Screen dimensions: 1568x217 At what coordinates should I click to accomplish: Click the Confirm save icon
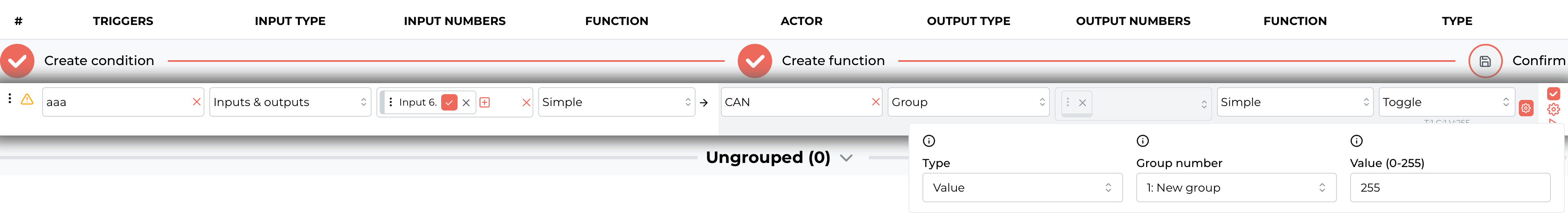(x=1485, y=61)
